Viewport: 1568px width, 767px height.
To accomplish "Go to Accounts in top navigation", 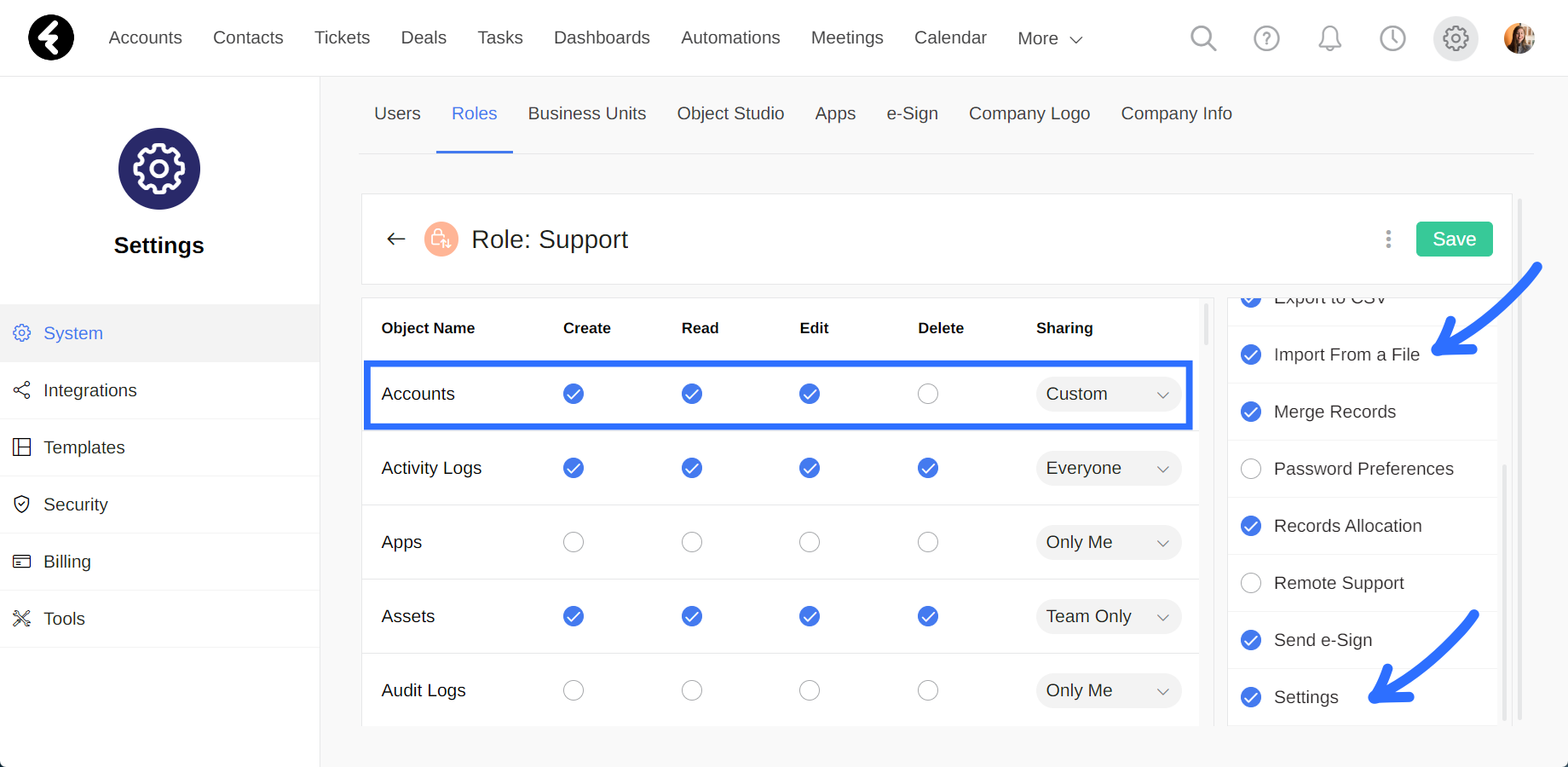I will click(x=146, y=37).
